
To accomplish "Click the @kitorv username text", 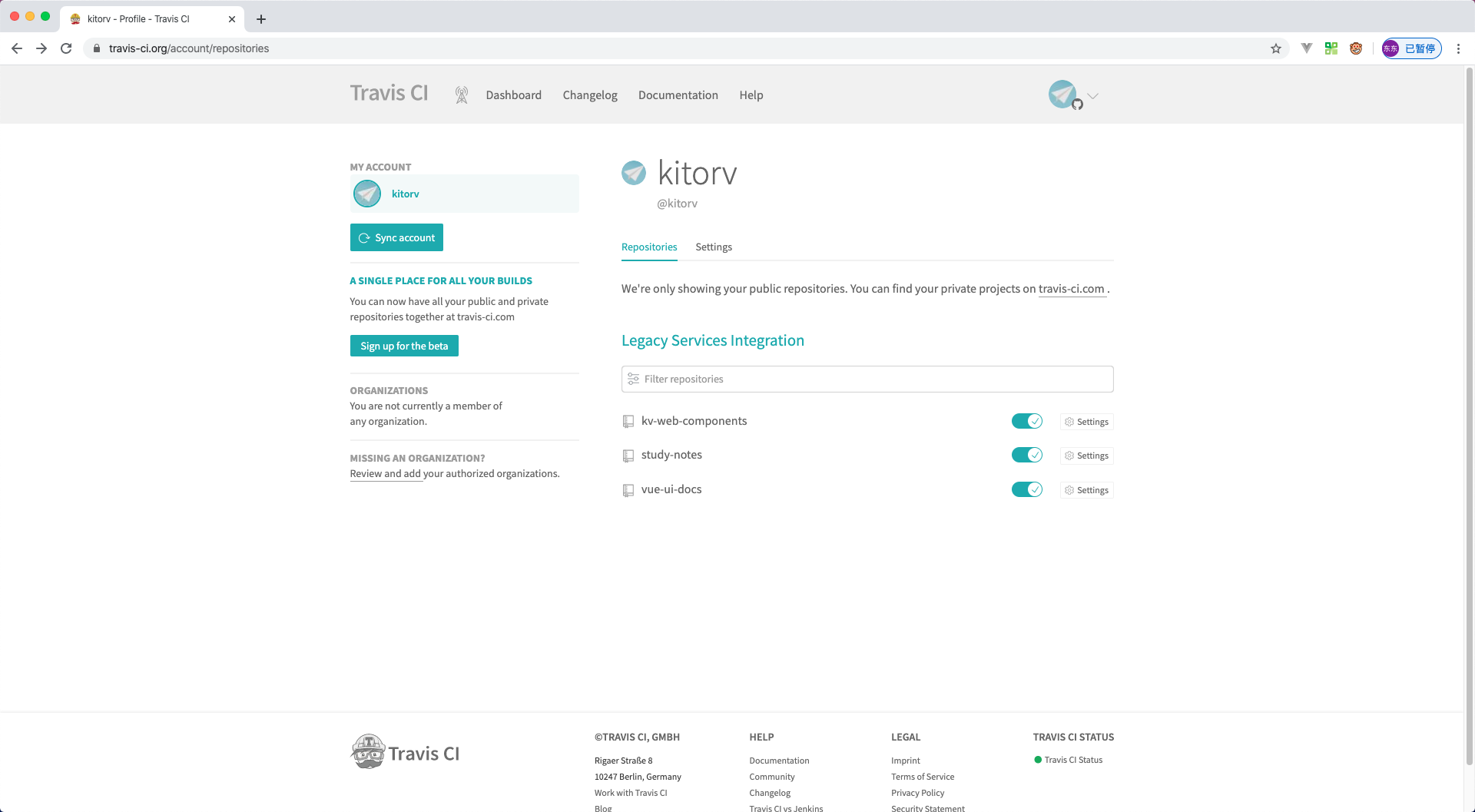I will (x=677, y=204).
